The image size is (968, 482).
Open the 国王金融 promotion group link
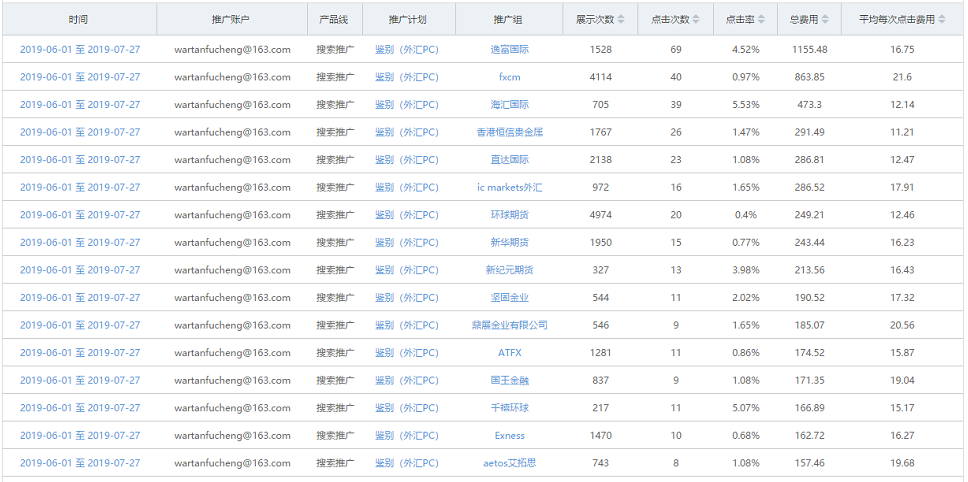pyautogui.click(x=509, y=380)
